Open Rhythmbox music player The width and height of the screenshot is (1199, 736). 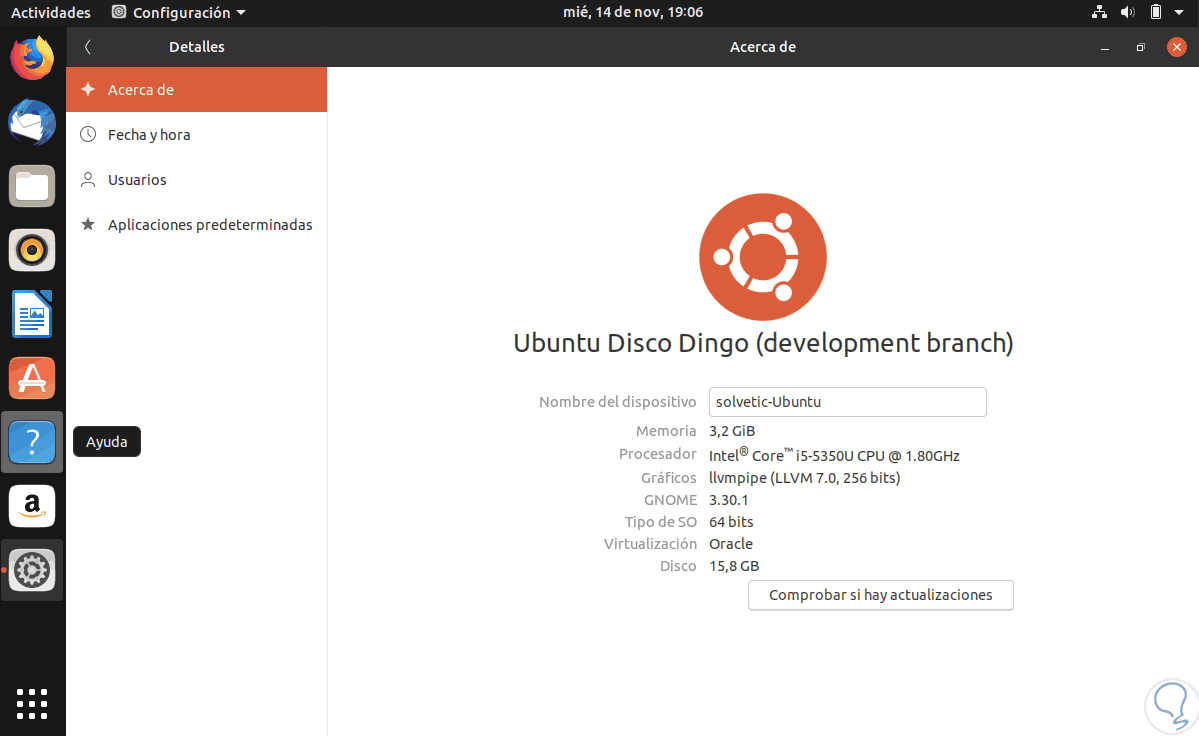click(x=32, y=250)
